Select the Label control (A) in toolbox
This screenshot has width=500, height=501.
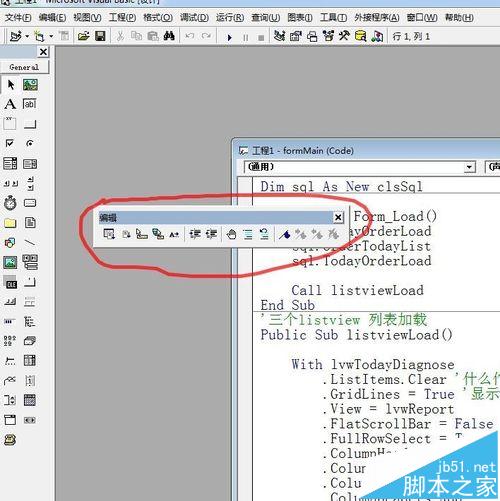click(x=10, y=104)
